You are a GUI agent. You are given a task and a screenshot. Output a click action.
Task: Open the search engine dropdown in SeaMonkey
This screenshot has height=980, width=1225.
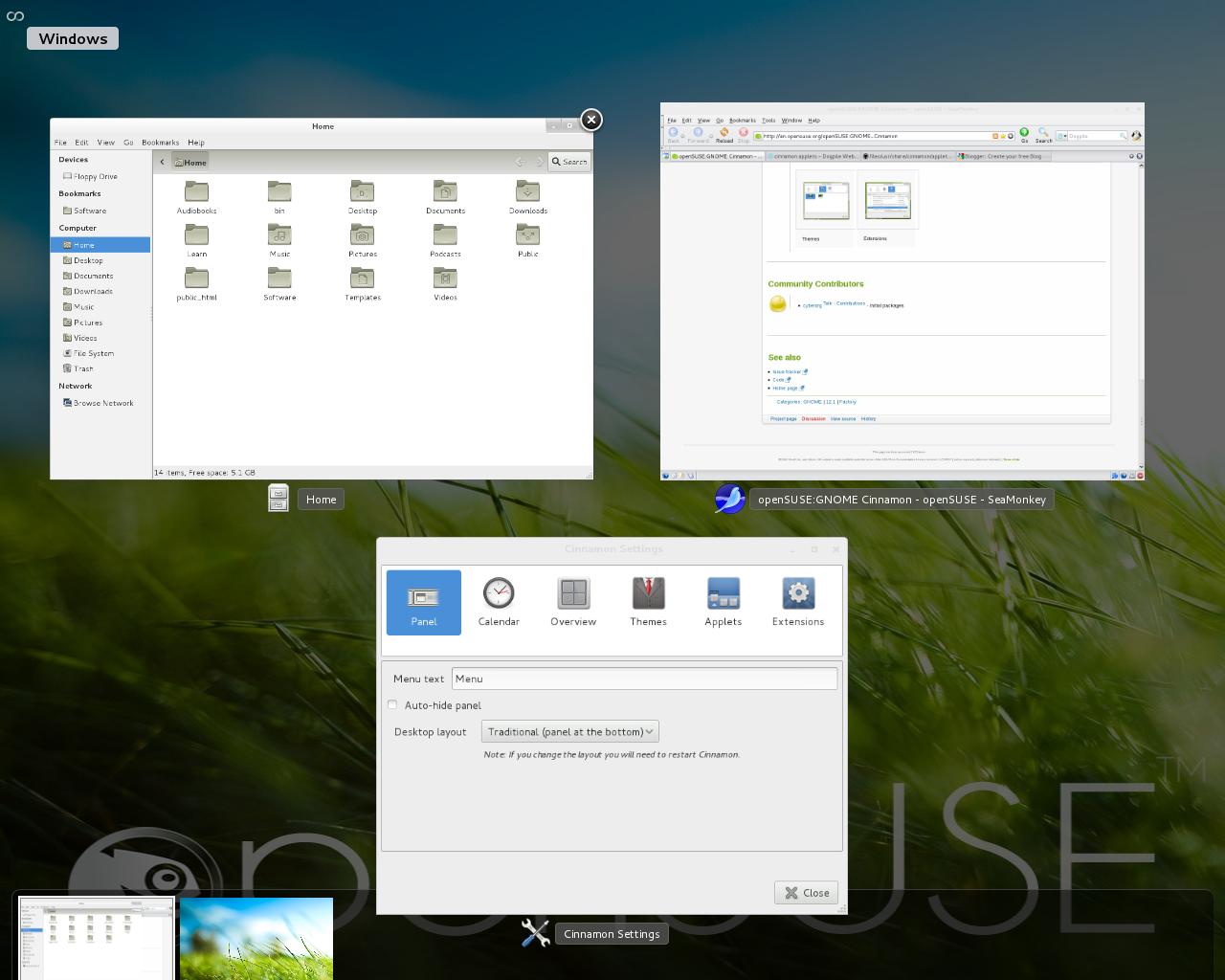click(x=1067, y=136)
